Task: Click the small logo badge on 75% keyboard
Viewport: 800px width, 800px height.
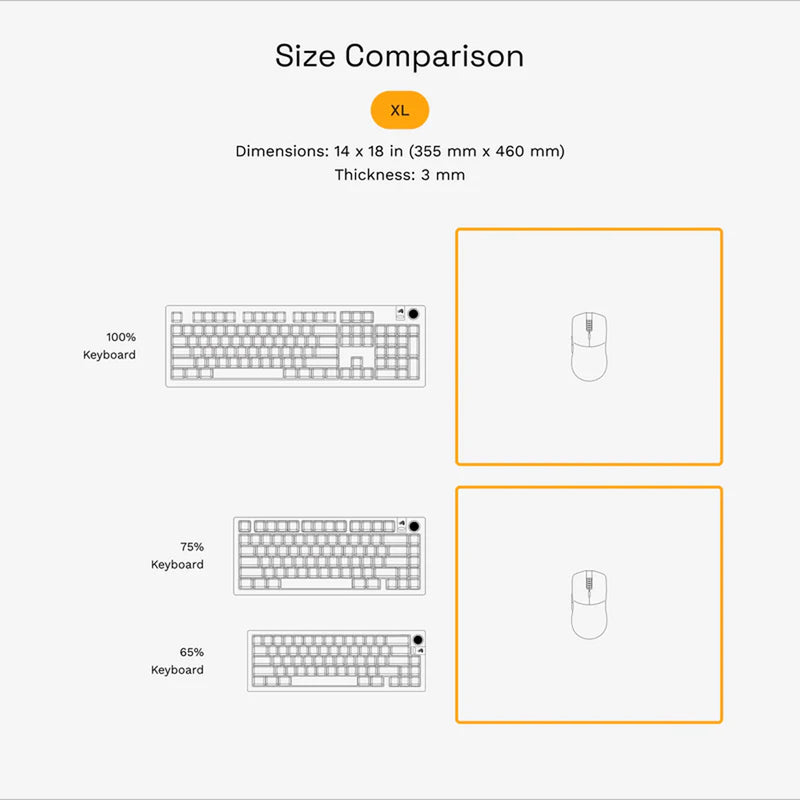Action: tap(402, 525)
